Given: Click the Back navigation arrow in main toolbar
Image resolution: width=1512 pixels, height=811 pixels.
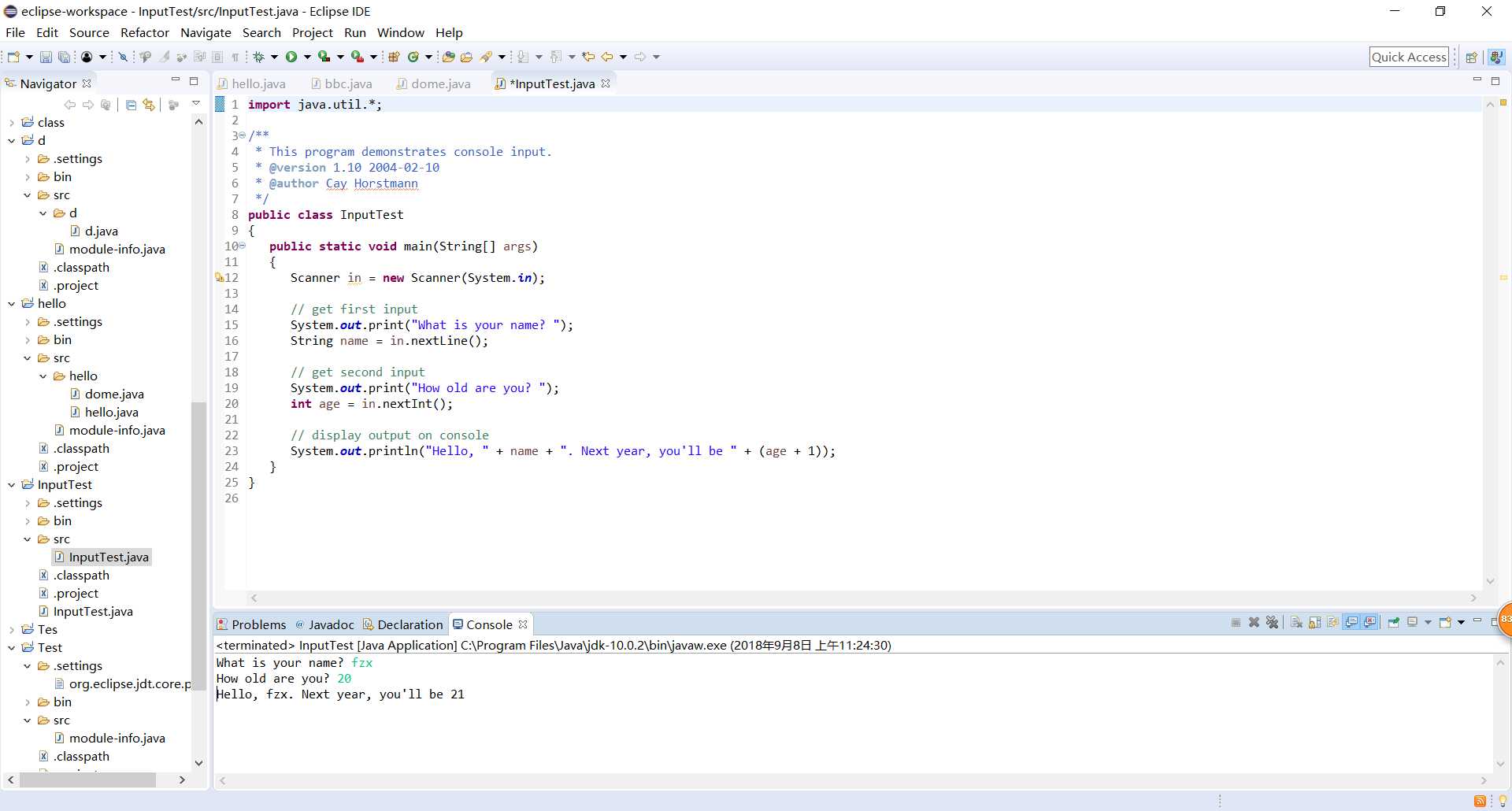Looking at the screenshot, I should pos(606,57).
